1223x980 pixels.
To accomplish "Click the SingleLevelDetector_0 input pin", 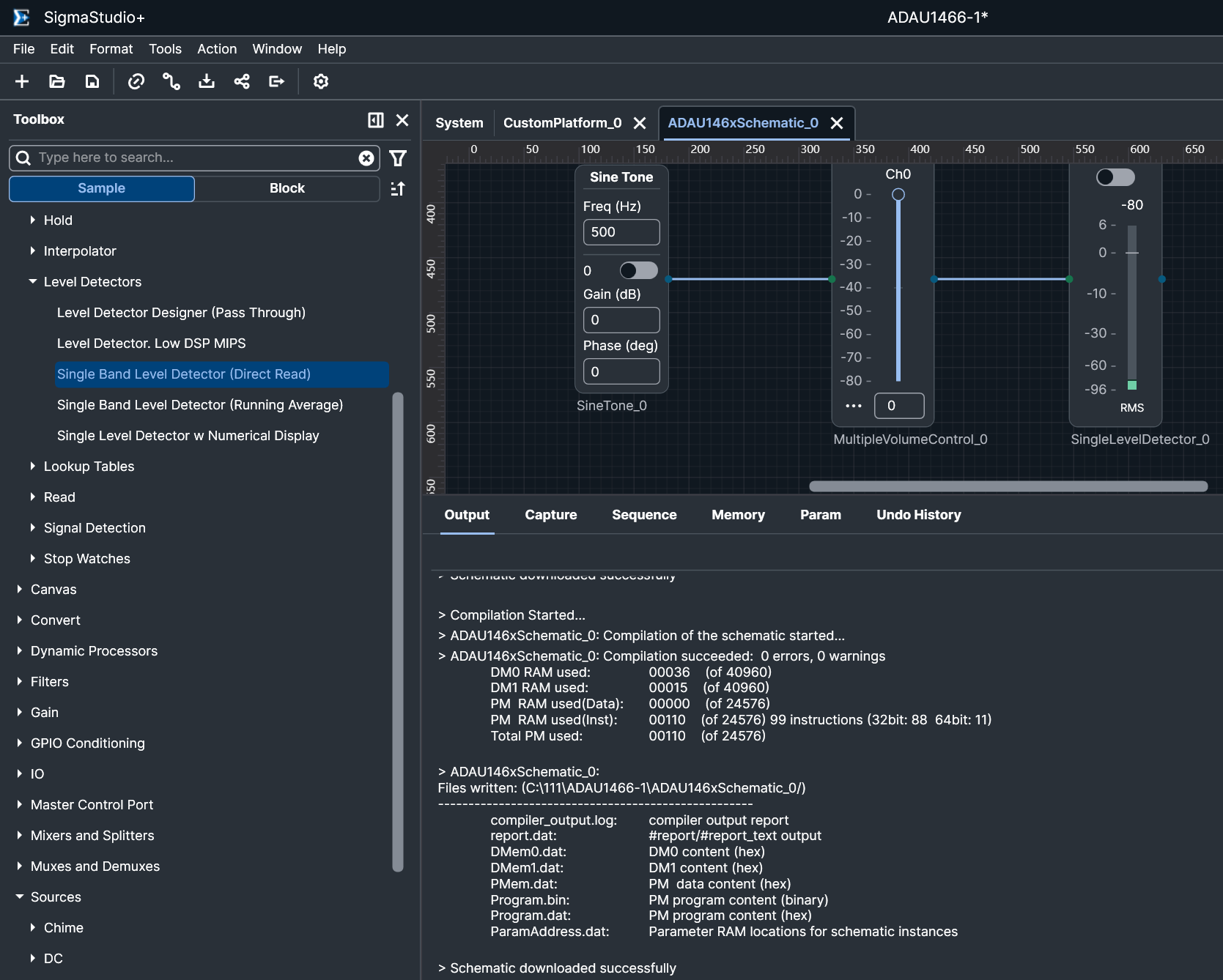I will click(x=1070, y=279).
